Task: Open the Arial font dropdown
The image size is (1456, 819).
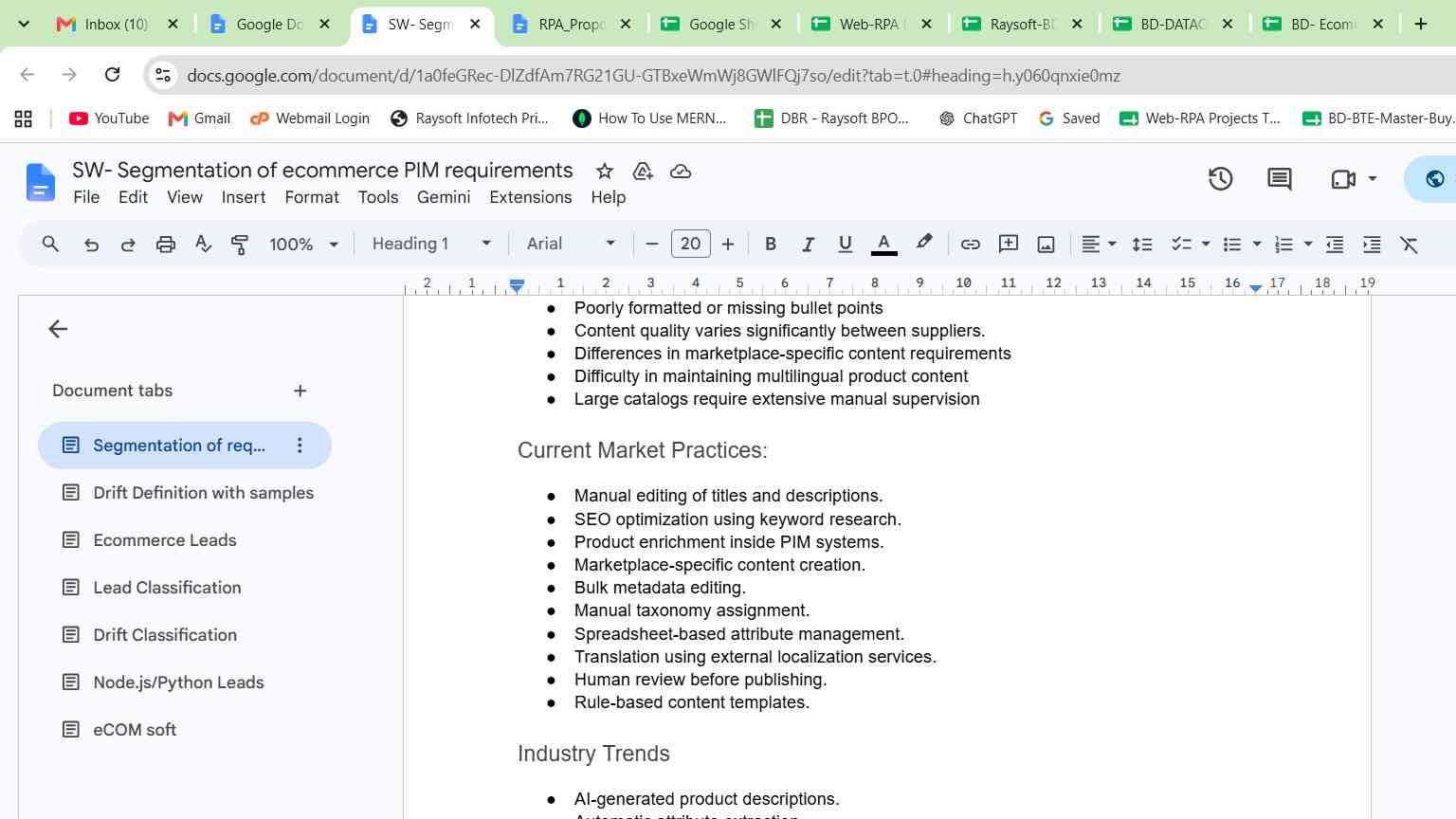Action: click(571, 244)
